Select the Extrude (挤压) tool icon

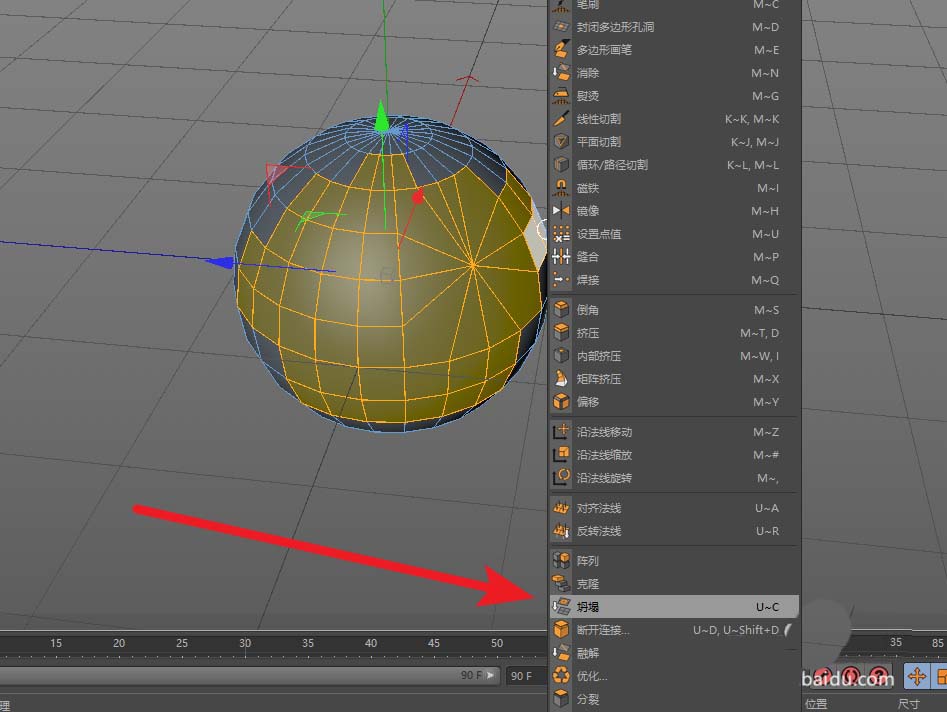coord(562,333)
